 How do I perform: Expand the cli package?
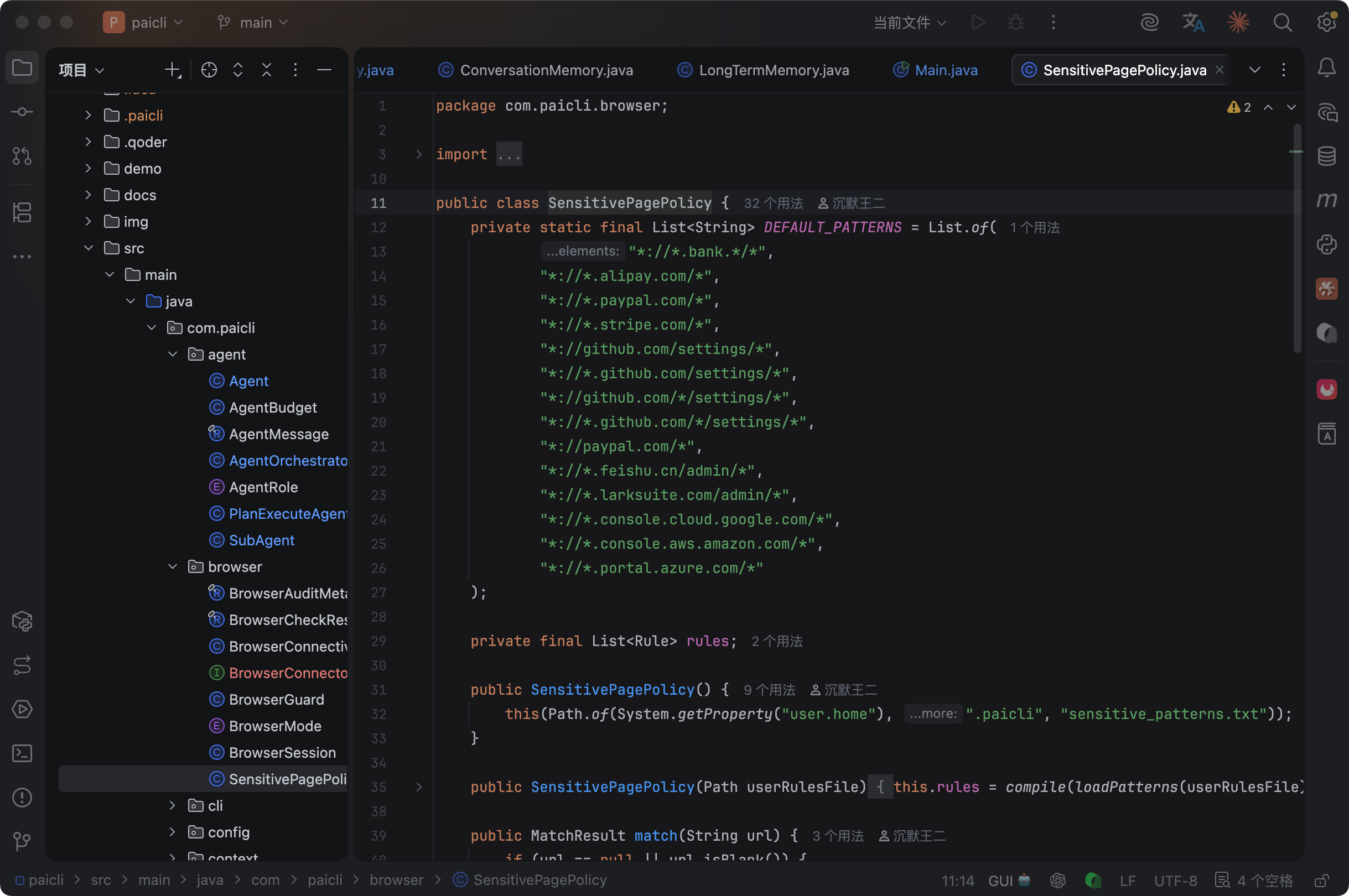(173, 806)
